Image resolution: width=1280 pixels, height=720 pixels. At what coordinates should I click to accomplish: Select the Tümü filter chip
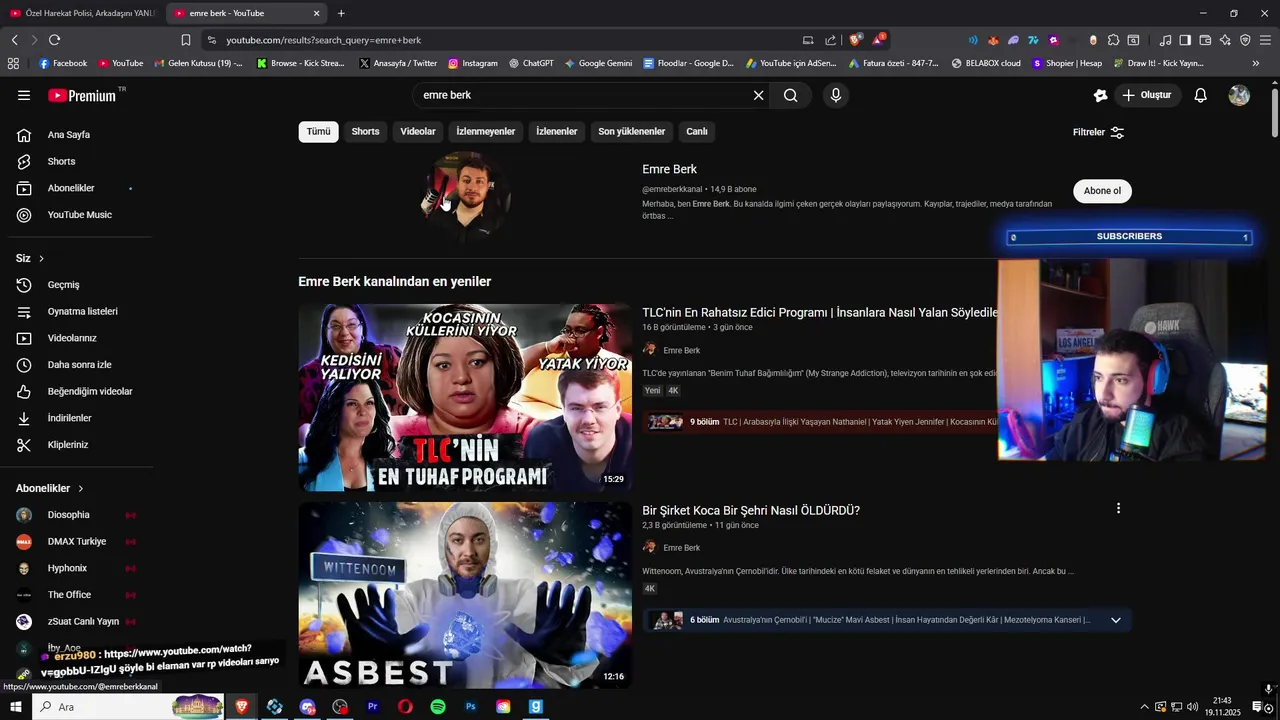[x=318, y=131]
